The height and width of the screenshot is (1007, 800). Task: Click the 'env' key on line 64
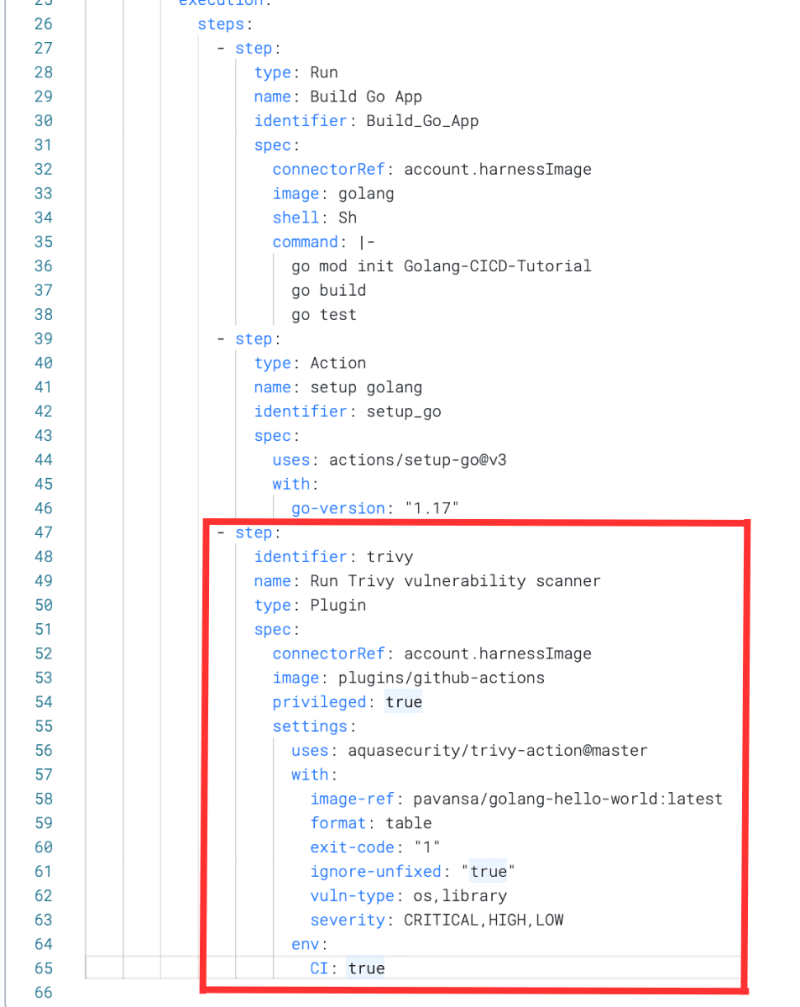(305, 945)
